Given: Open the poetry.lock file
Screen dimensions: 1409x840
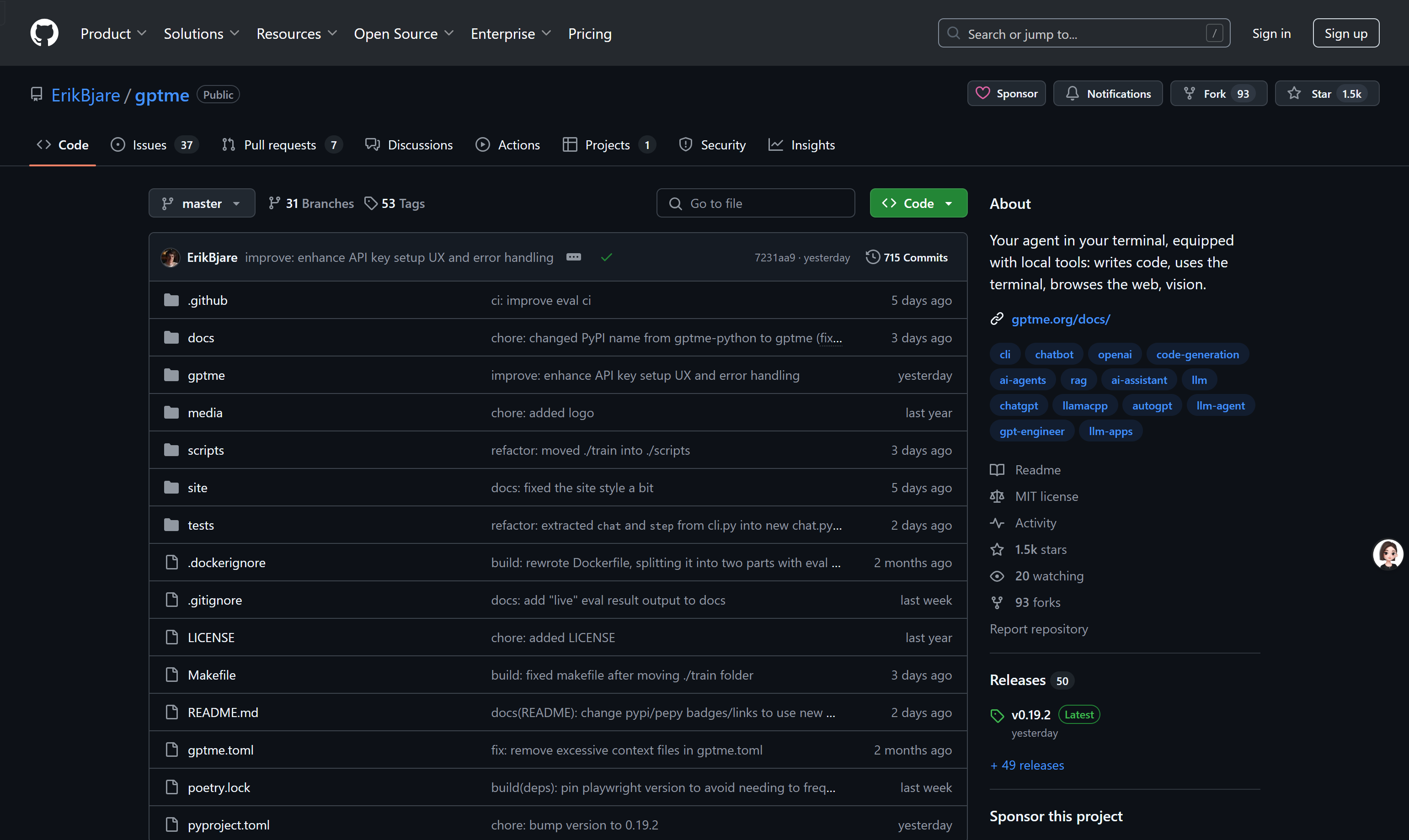Looking at the screenshot, I should (219, 787).
